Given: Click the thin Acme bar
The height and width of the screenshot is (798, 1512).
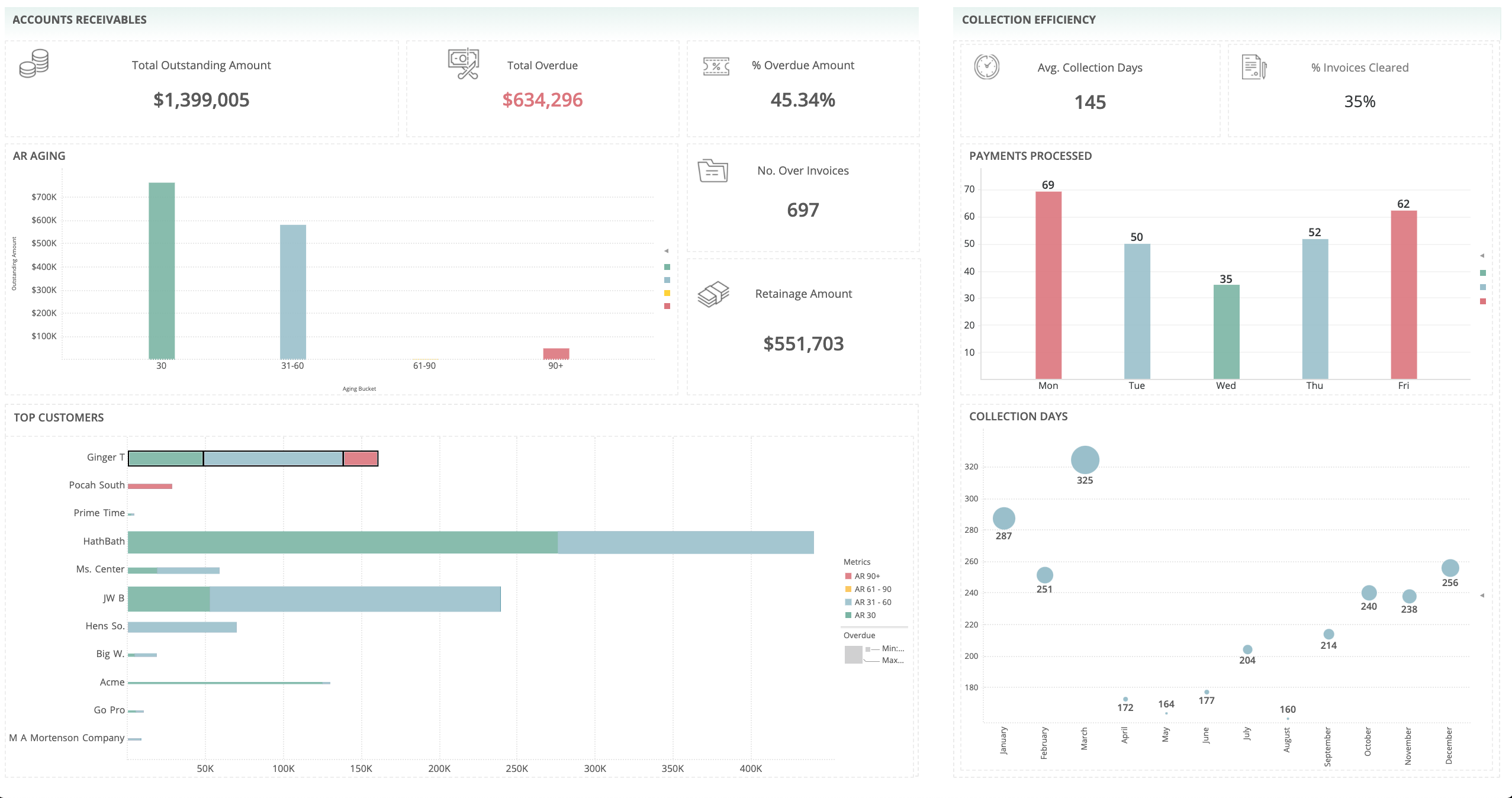Looking at the screenshot, I should [x=229, y=683].
